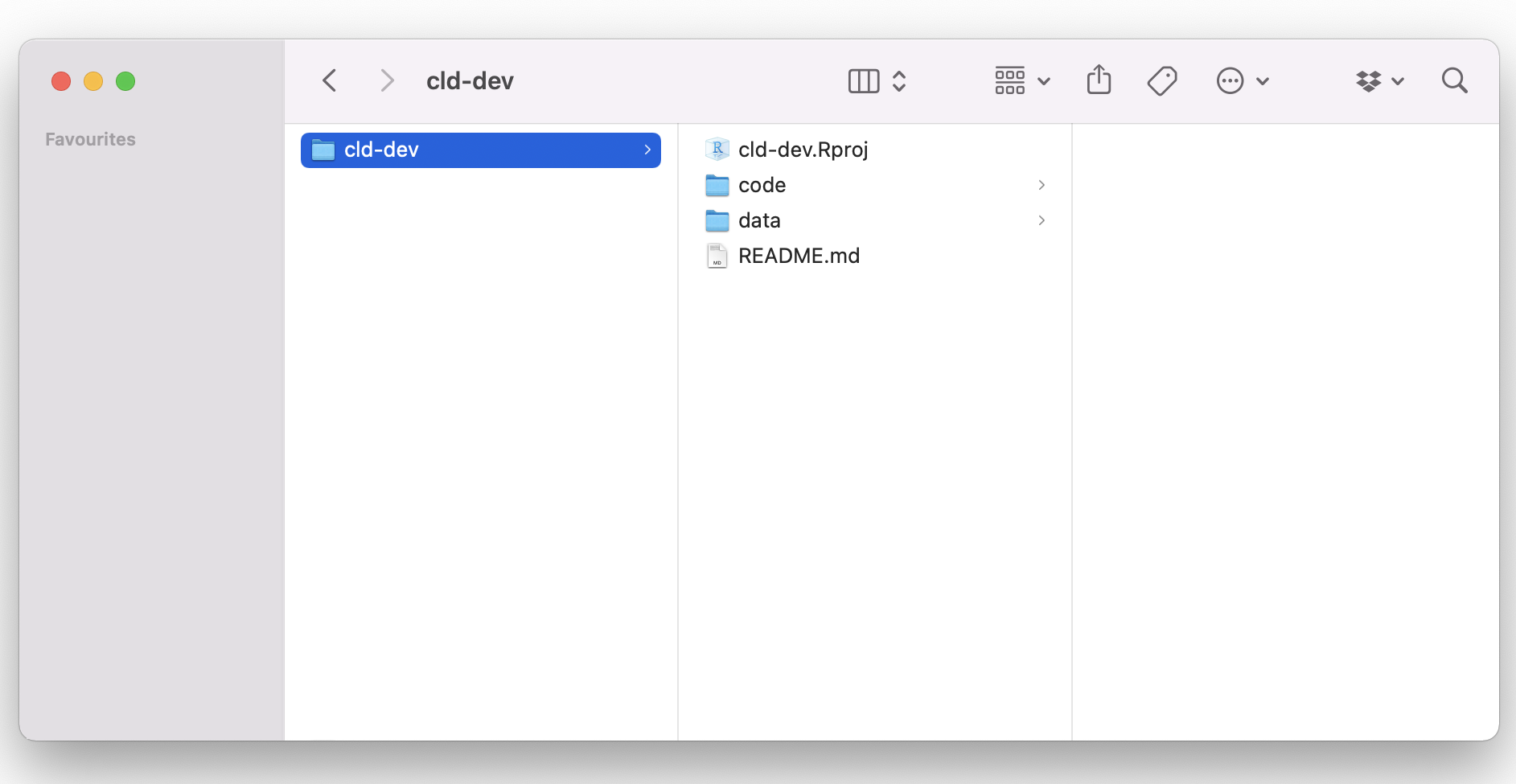Open Finder search with the magnifying glass

pyautogui.click(x=1454, y=80)
